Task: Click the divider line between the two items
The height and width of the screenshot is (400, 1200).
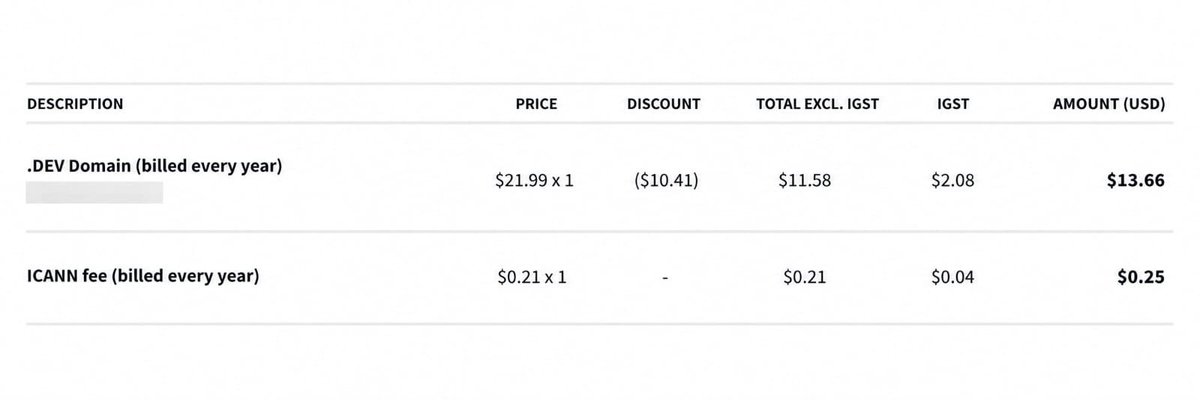Action: tap(600, 232)
